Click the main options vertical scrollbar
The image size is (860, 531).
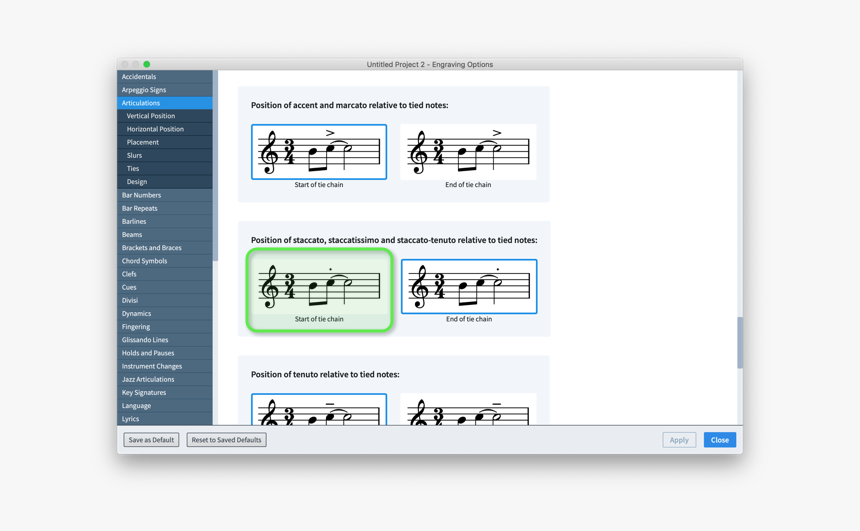[740, 343]
